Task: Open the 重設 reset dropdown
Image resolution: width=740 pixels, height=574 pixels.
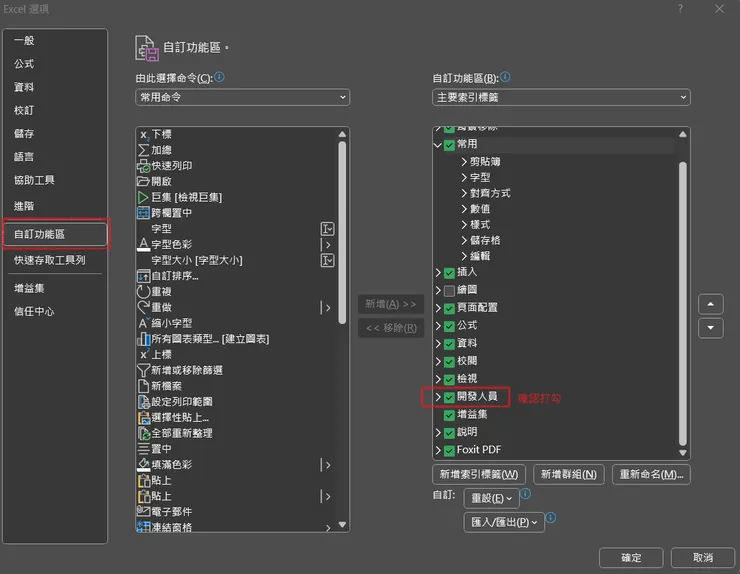Action: tap(491, 498)
